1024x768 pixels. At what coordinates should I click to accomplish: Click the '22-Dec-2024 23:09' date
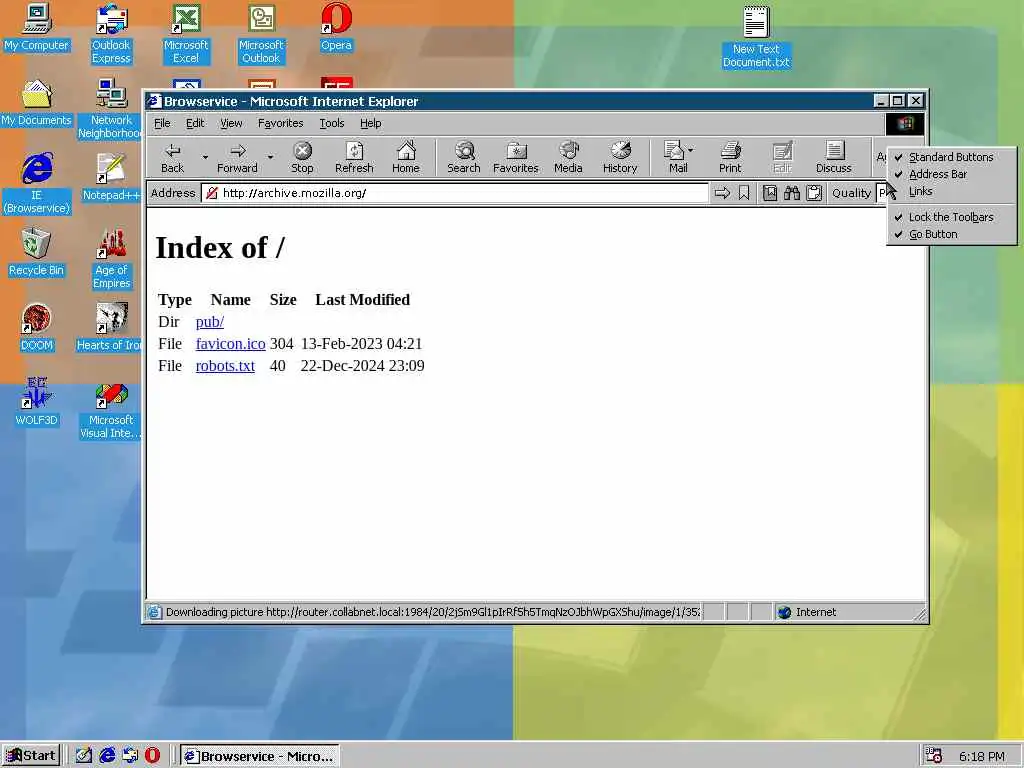(362, 366)
